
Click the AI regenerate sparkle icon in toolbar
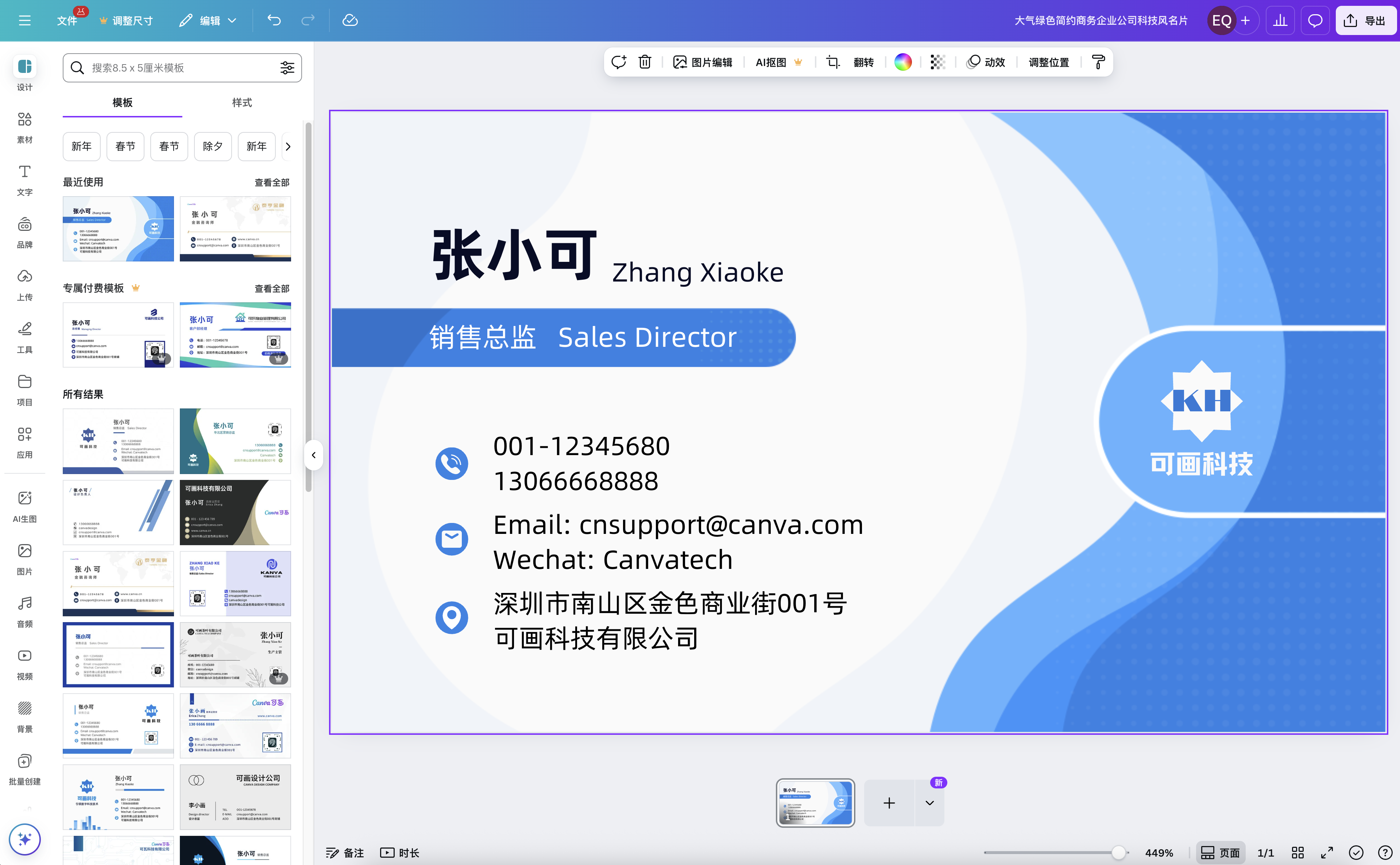(619, 62)
